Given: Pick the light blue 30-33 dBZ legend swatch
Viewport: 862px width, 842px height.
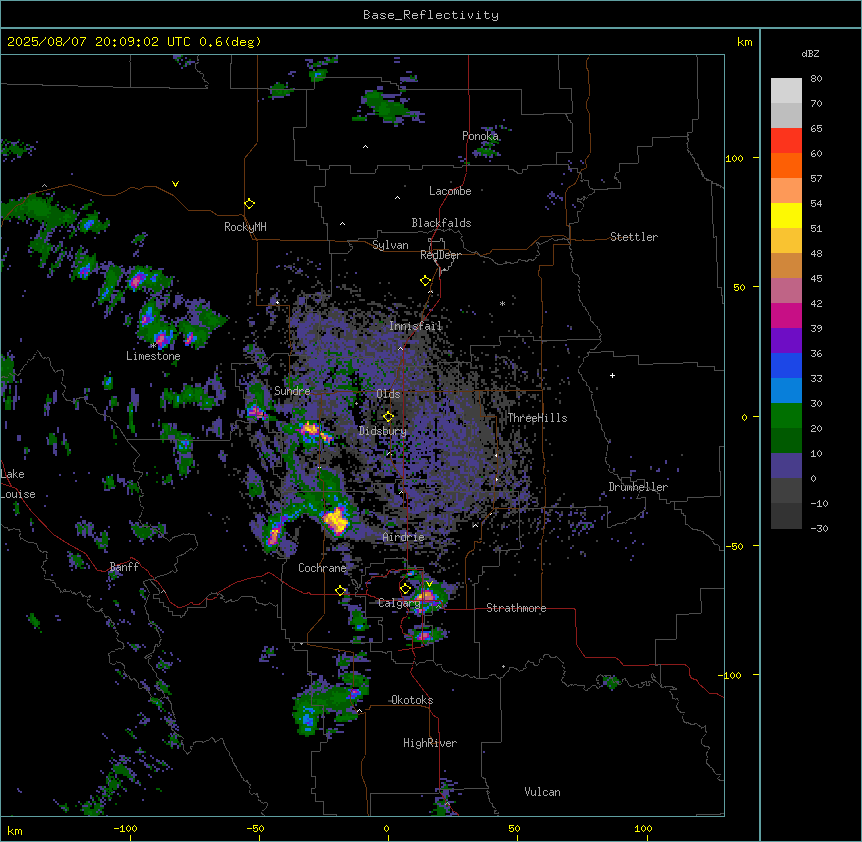Looking at the screenshot, I should coord(786,391).
